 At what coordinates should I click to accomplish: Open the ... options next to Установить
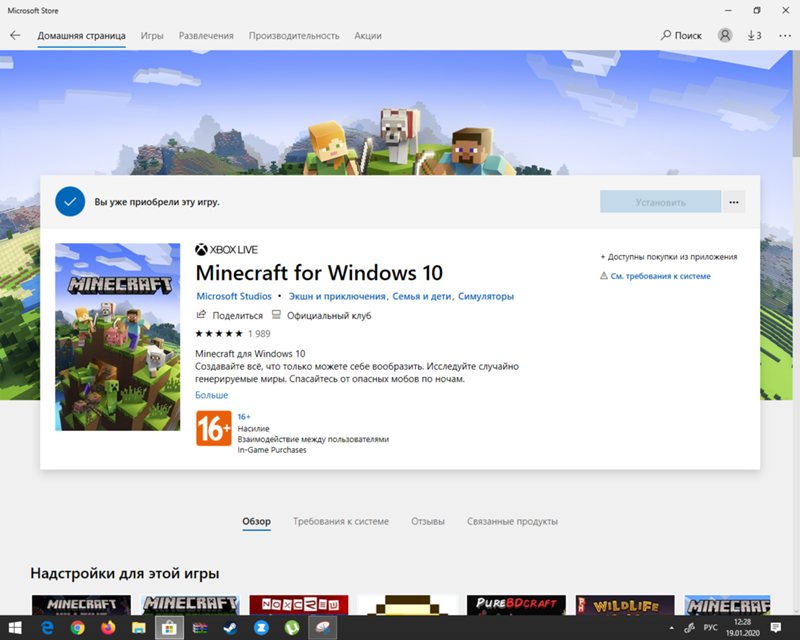(733, 201)
